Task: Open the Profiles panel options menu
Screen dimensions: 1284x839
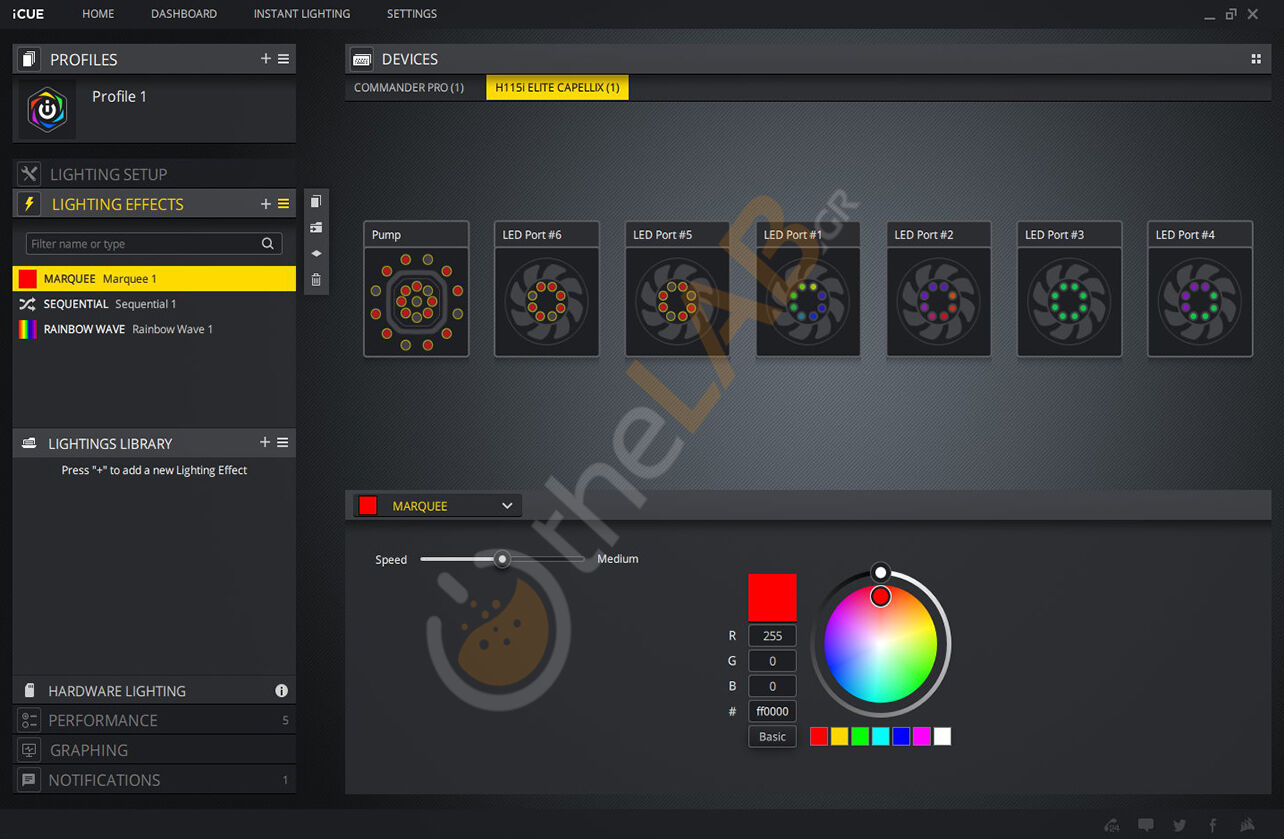Action: (x=284, y=59)
